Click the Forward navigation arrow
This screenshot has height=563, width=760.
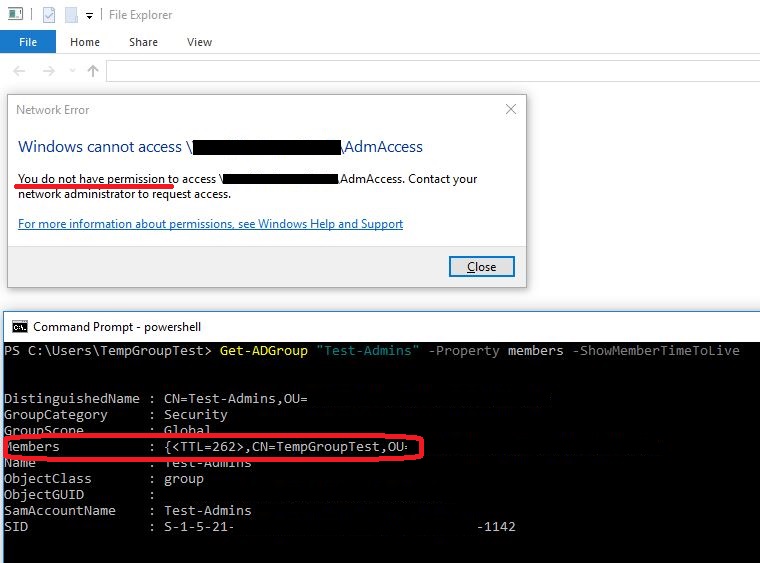click(x=48, y=71)
